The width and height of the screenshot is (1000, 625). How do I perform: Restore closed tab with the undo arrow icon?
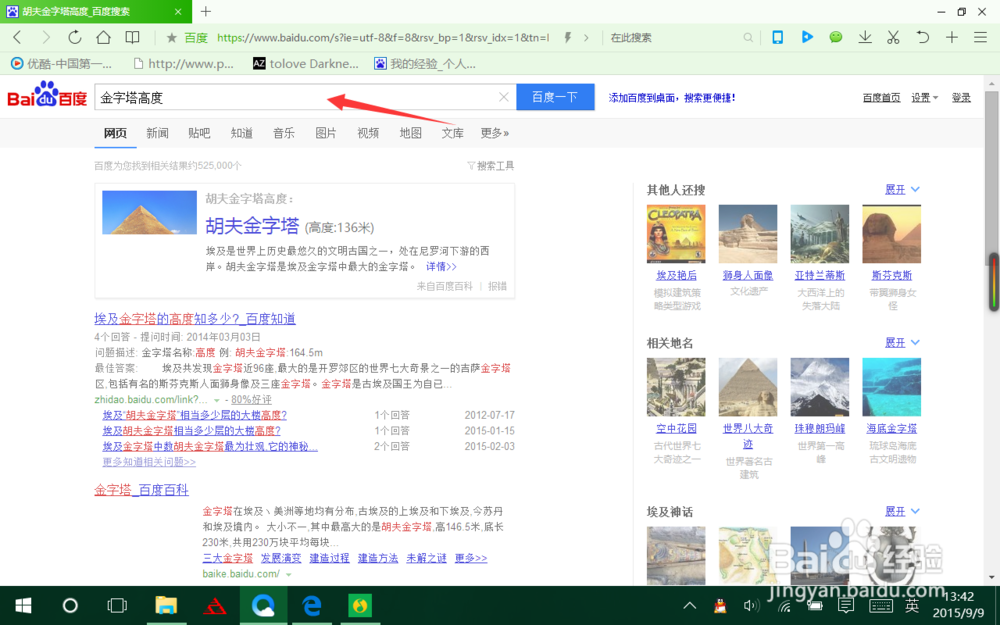click(922, 37)
